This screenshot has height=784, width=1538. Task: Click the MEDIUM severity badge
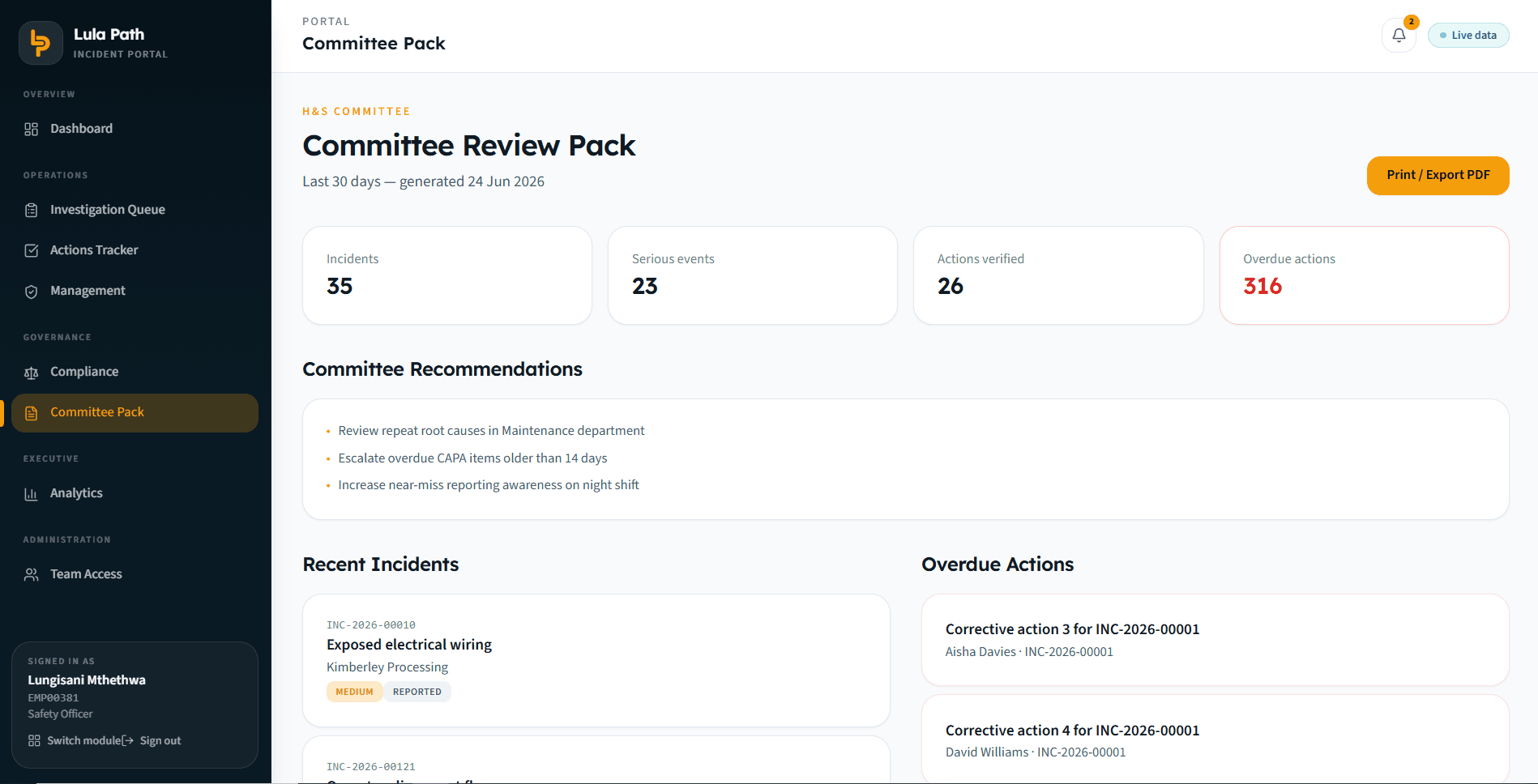[x=354, y=692]
